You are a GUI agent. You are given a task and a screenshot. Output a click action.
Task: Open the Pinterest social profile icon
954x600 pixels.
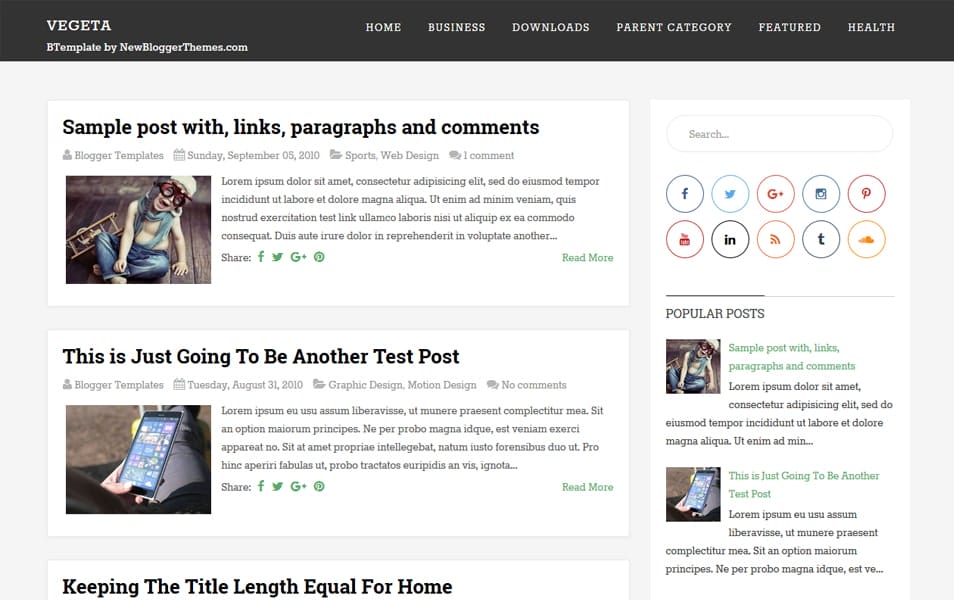click(866, 193)
